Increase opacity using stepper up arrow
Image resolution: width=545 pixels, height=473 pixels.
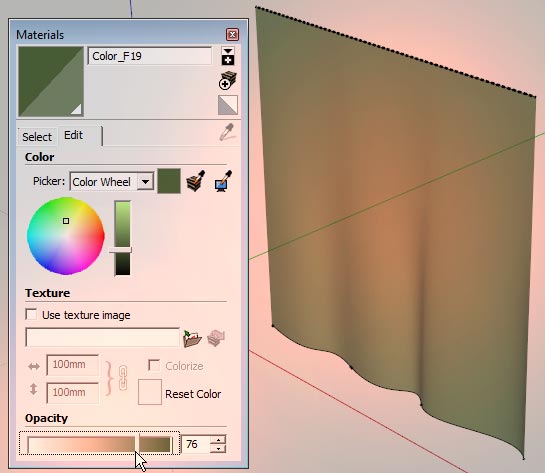218,440
